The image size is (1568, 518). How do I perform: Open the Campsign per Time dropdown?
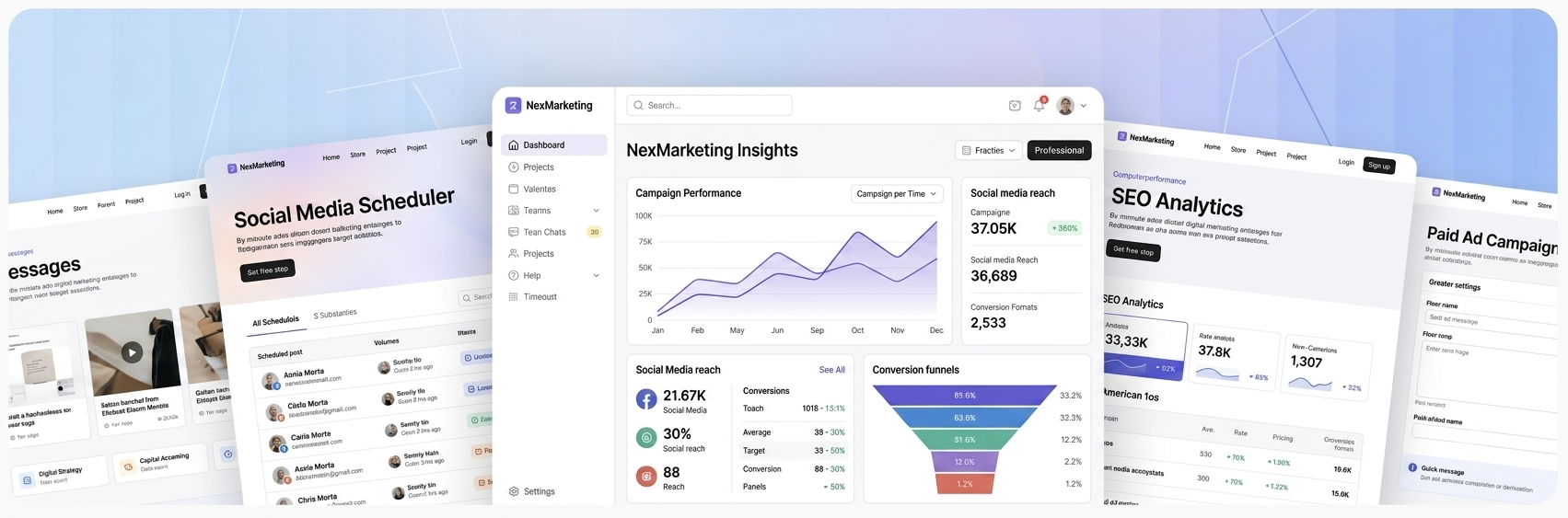click(x=897, y=193)
